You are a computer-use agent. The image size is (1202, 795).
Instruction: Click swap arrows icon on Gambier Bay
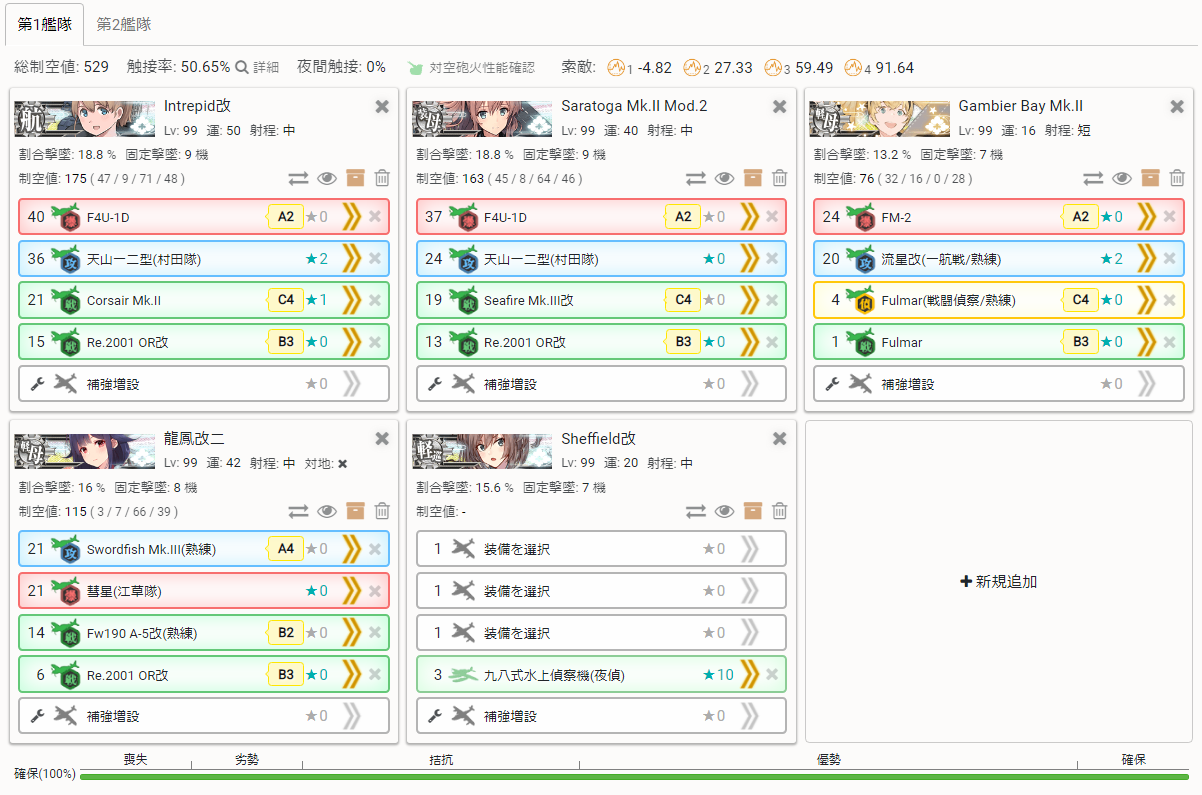(1094, 178)
